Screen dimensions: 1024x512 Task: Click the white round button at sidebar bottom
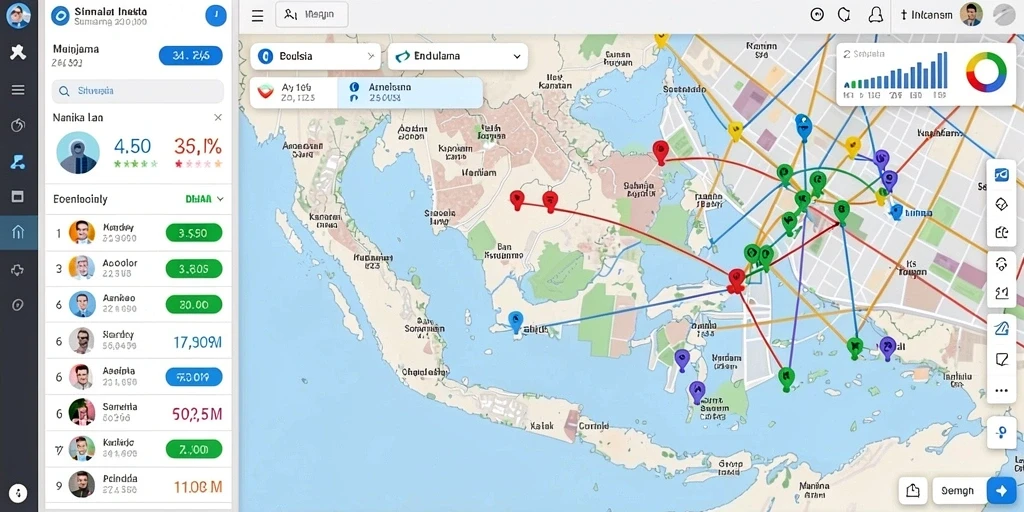tap(18, 493)
